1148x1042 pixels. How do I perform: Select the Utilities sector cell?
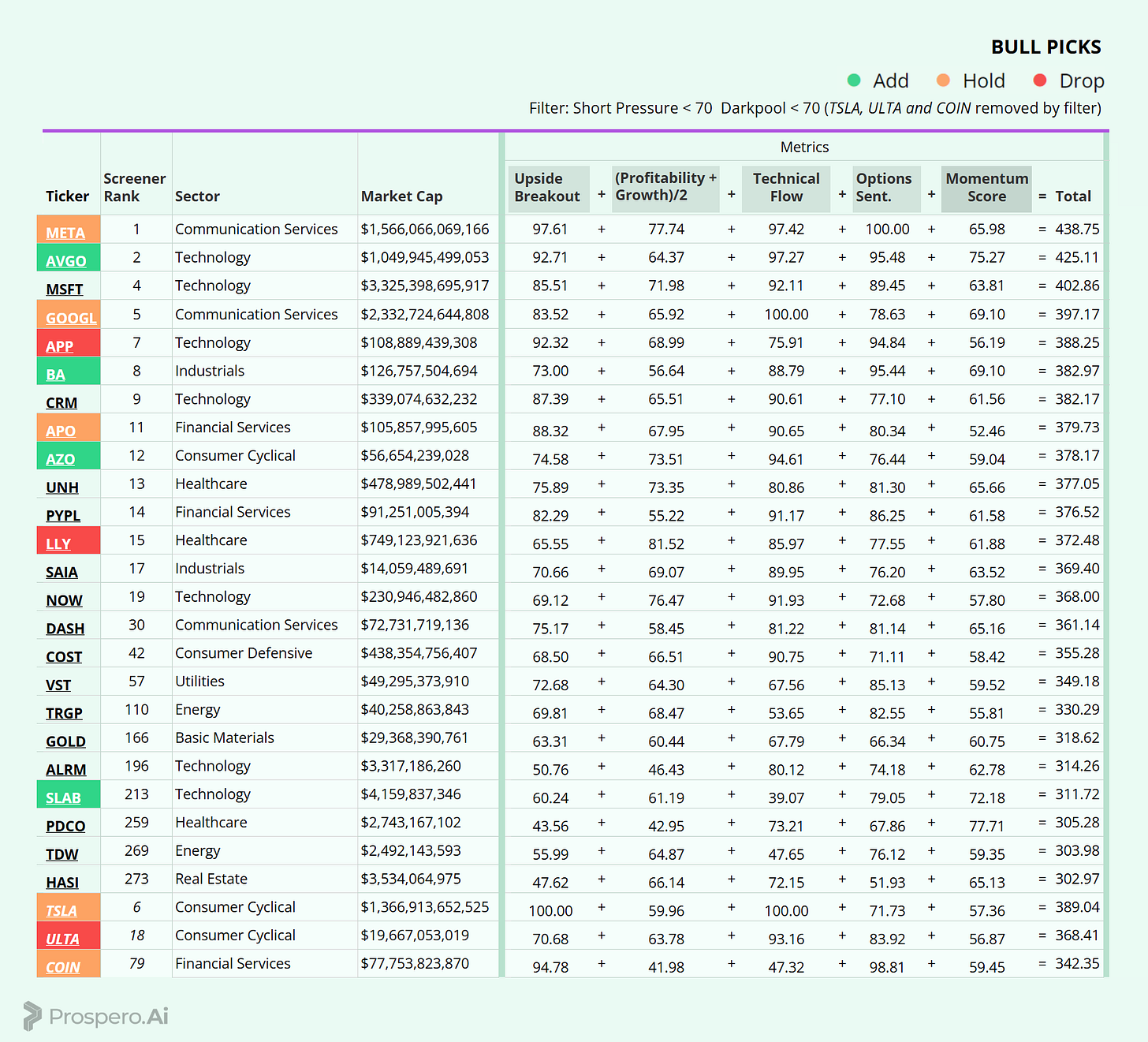coord(199,682)
